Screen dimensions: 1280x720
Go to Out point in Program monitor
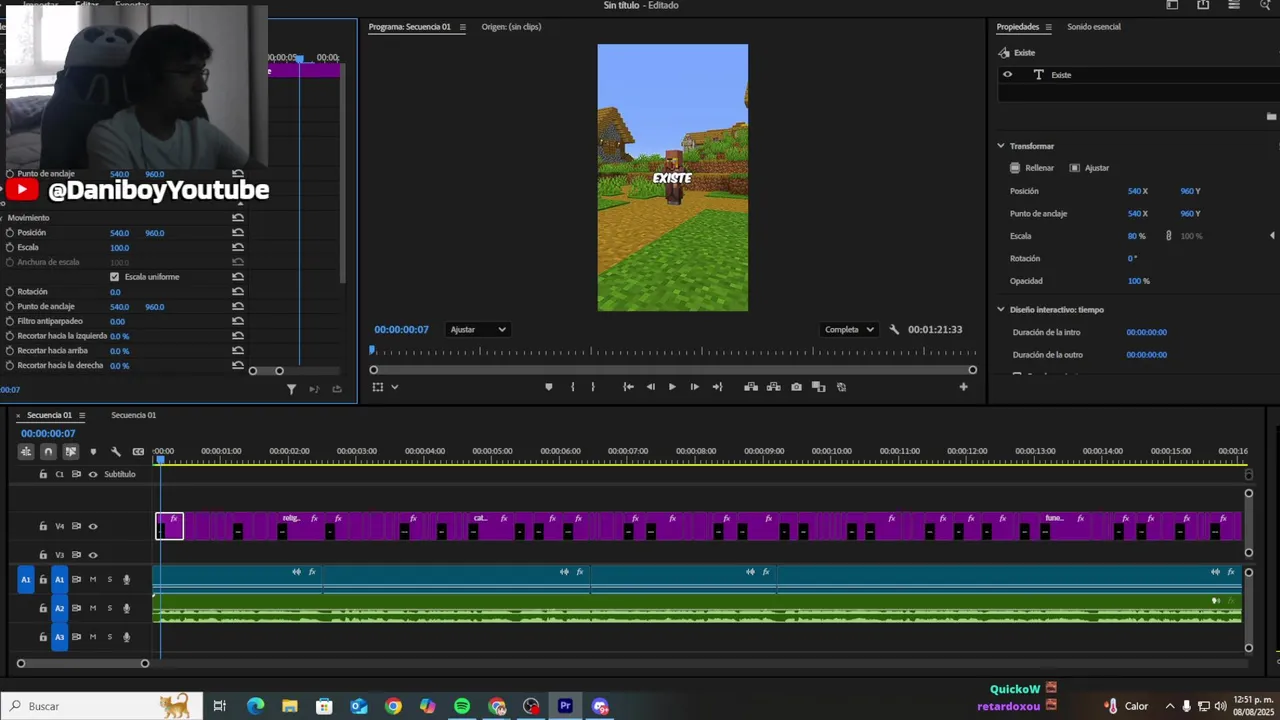717,387
